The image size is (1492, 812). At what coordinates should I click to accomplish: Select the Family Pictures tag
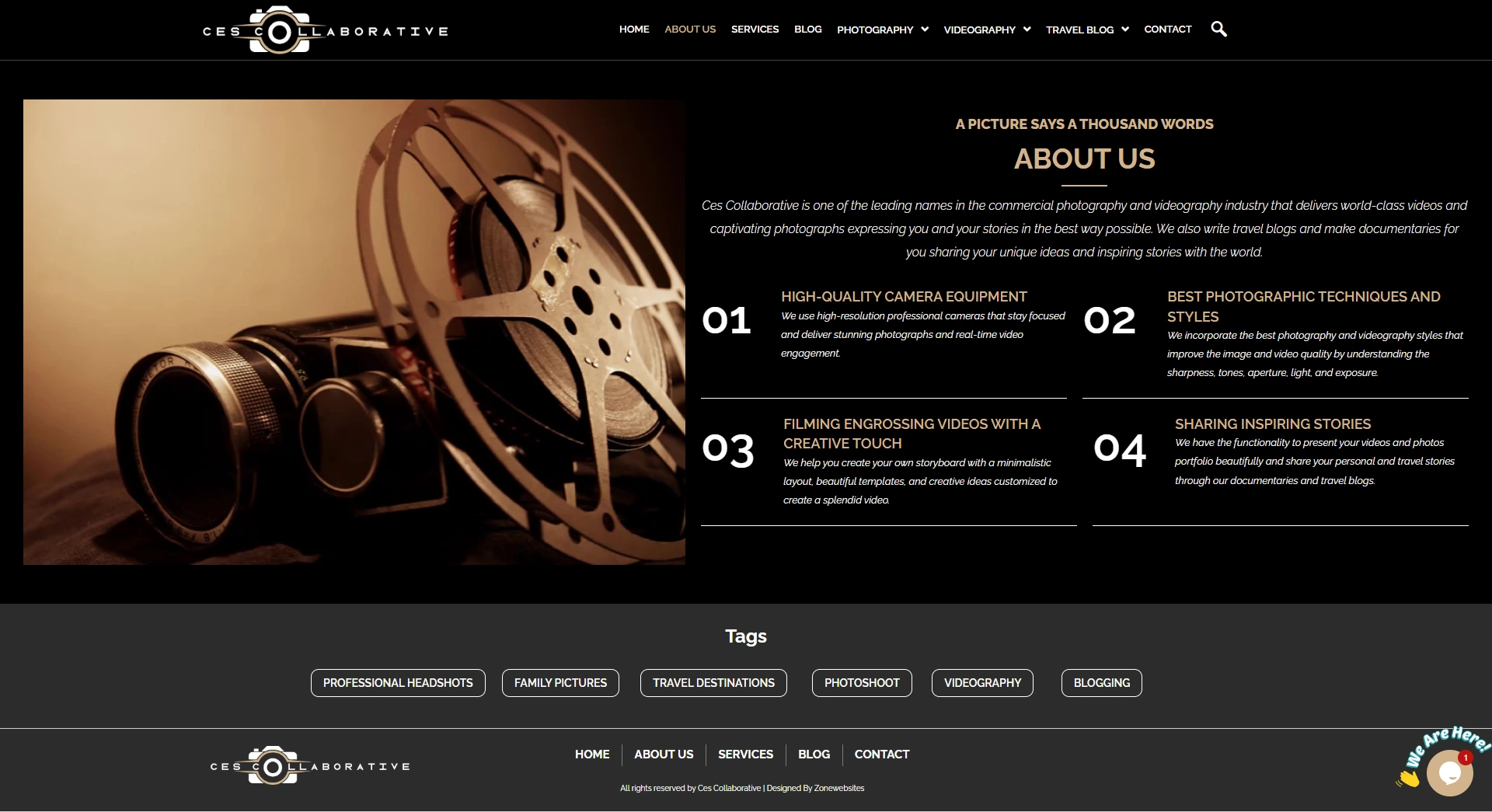pos(560,683)
